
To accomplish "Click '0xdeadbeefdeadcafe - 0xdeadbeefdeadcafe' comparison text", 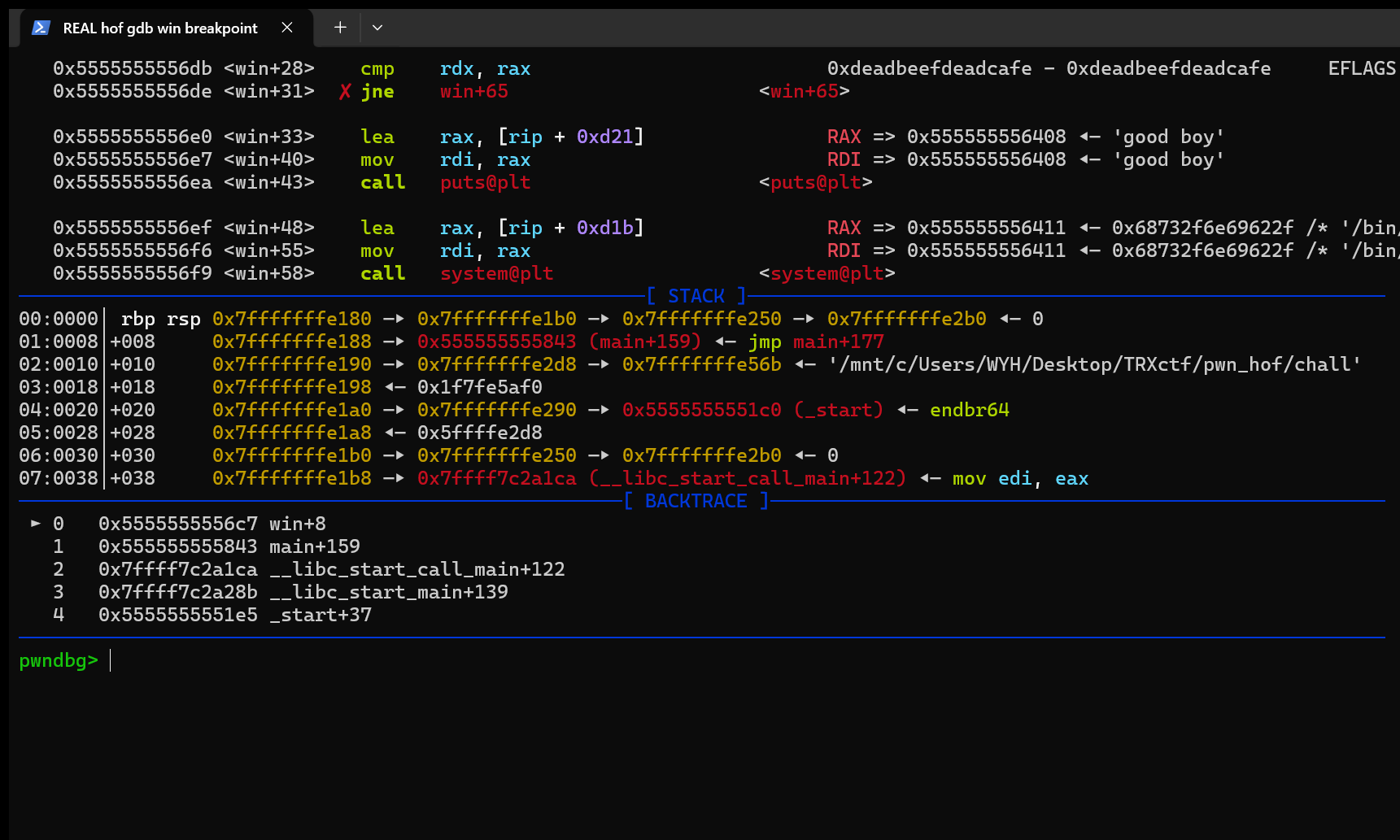I will (1049, 69).
